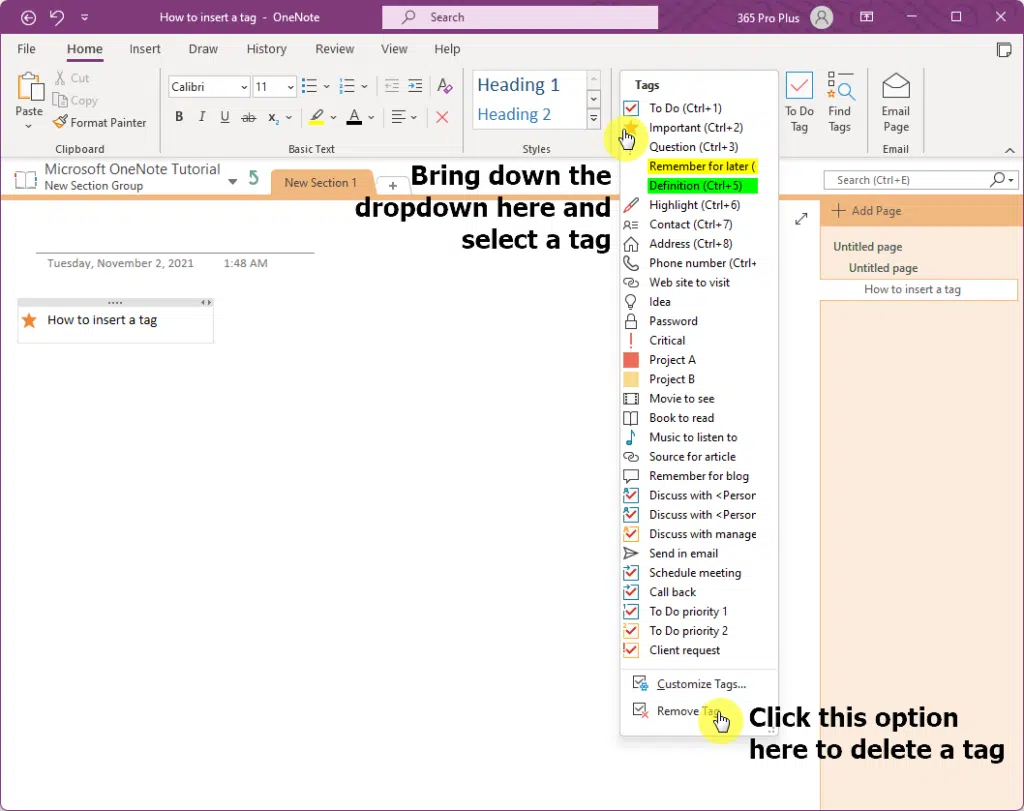
Task: Add a new section tab
Action: [392, 185]
